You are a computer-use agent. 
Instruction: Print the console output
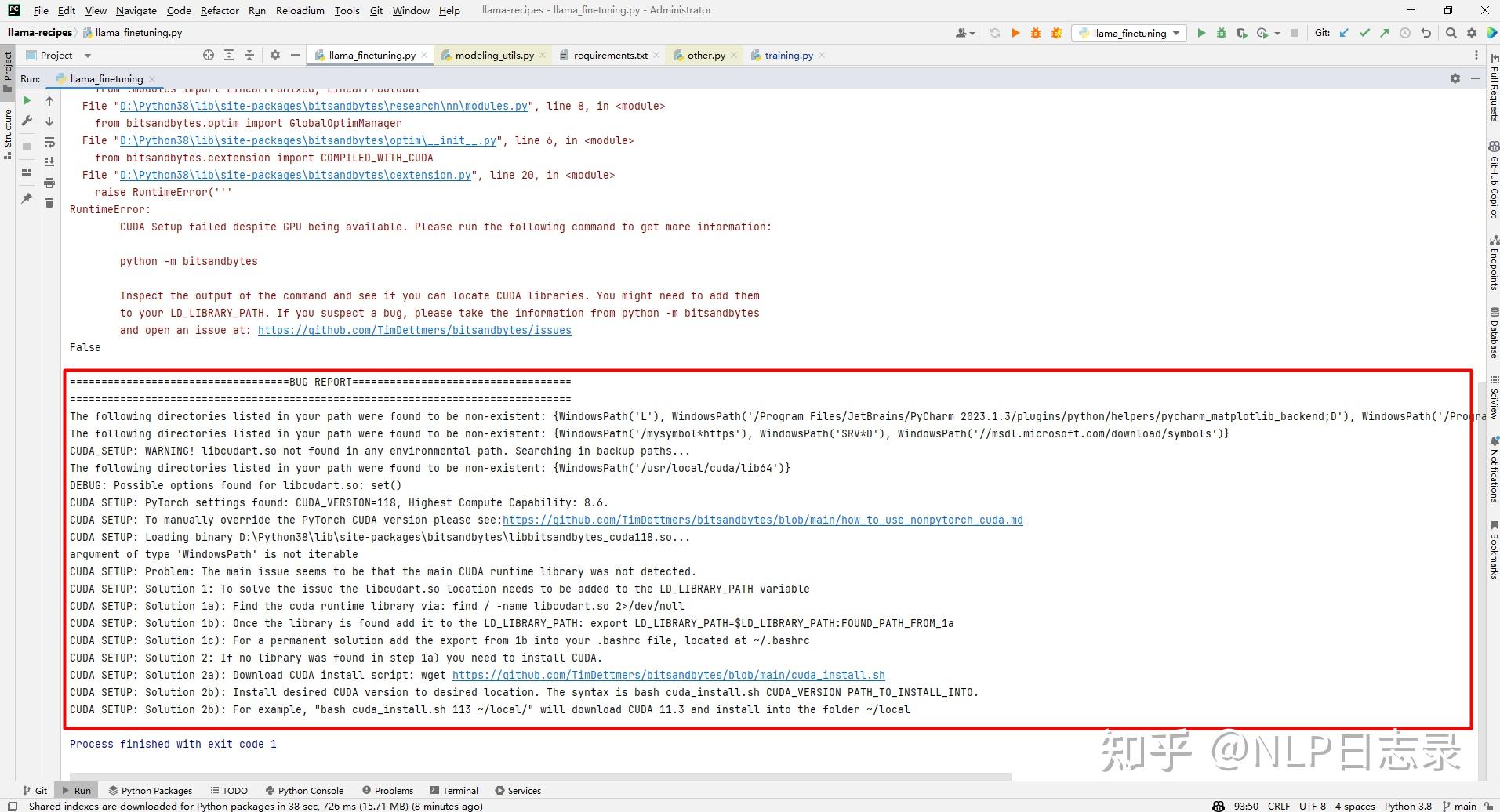point(49,183)
